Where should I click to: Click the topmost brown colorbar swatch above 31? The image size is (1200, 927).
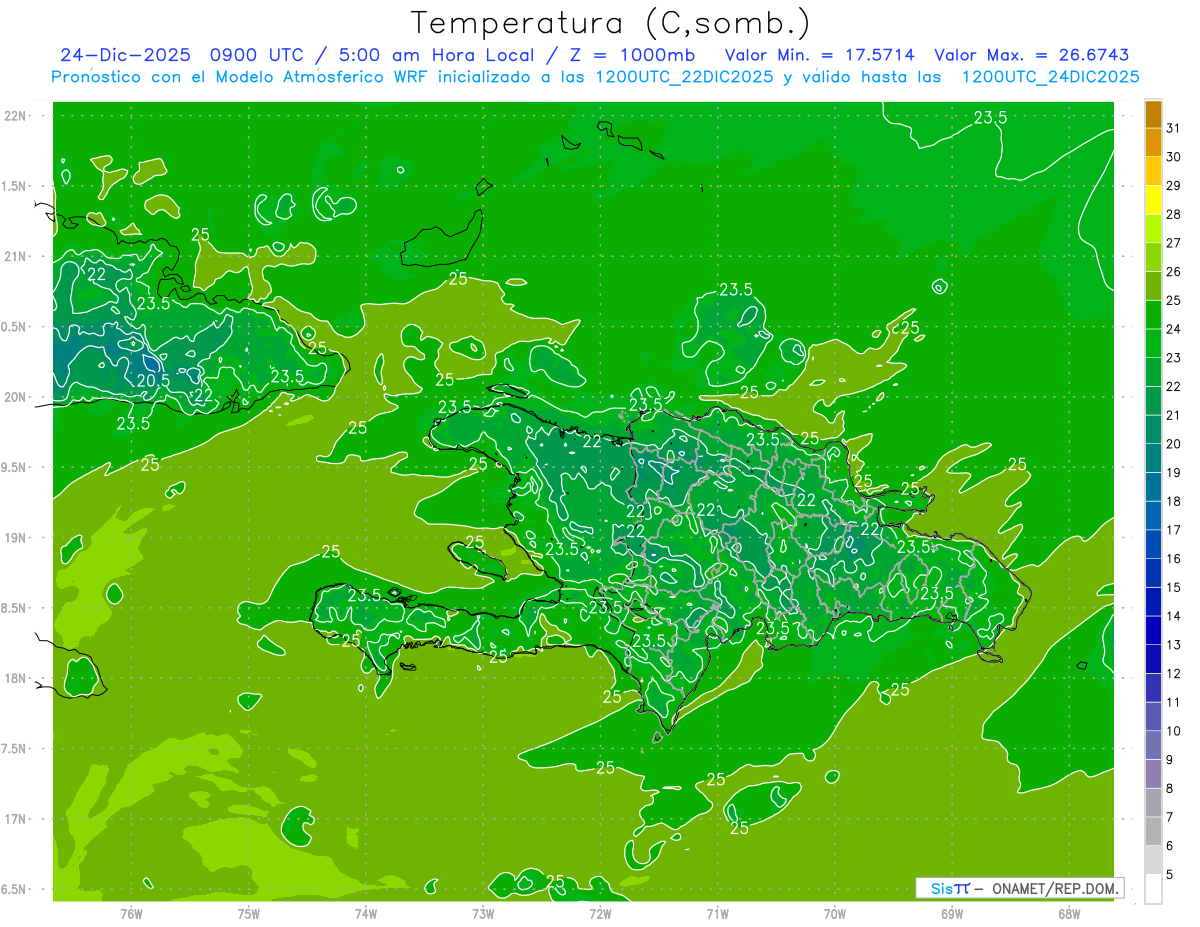pyautogui.click(x=1154, y=115)
